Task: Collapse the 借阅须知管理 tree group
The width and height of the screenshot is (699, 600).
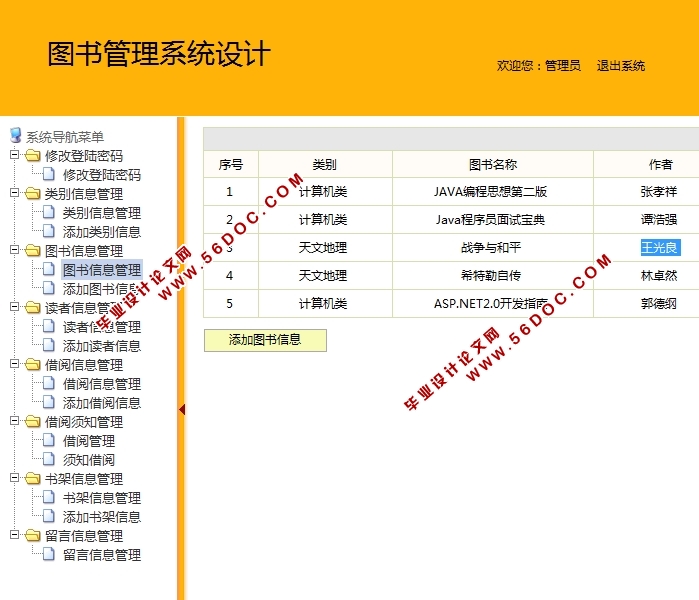Action: click(14, 421)
